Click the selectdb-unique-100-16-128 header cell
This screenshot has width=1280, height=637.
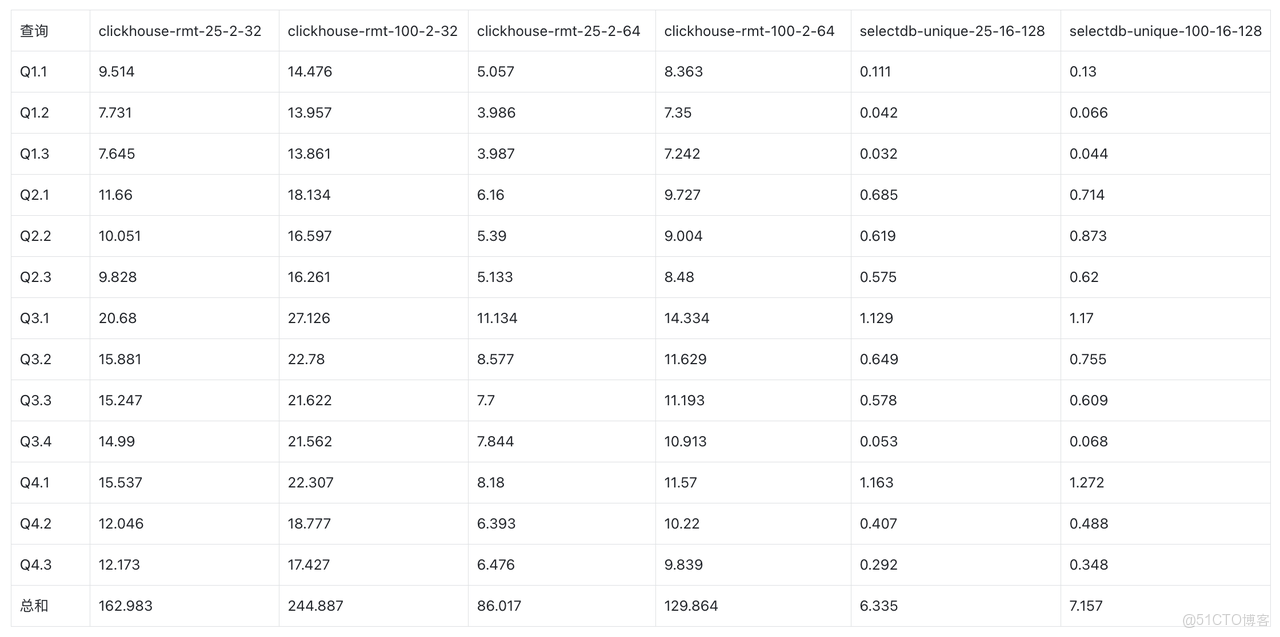click(1165, 31)
